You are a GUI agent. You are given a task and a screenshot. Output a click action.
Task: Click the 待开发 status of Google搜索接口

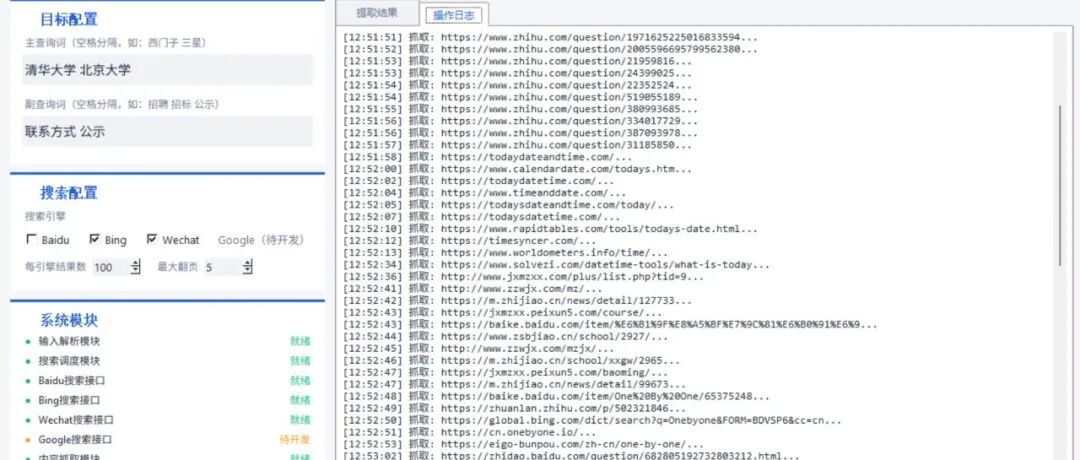295,439
